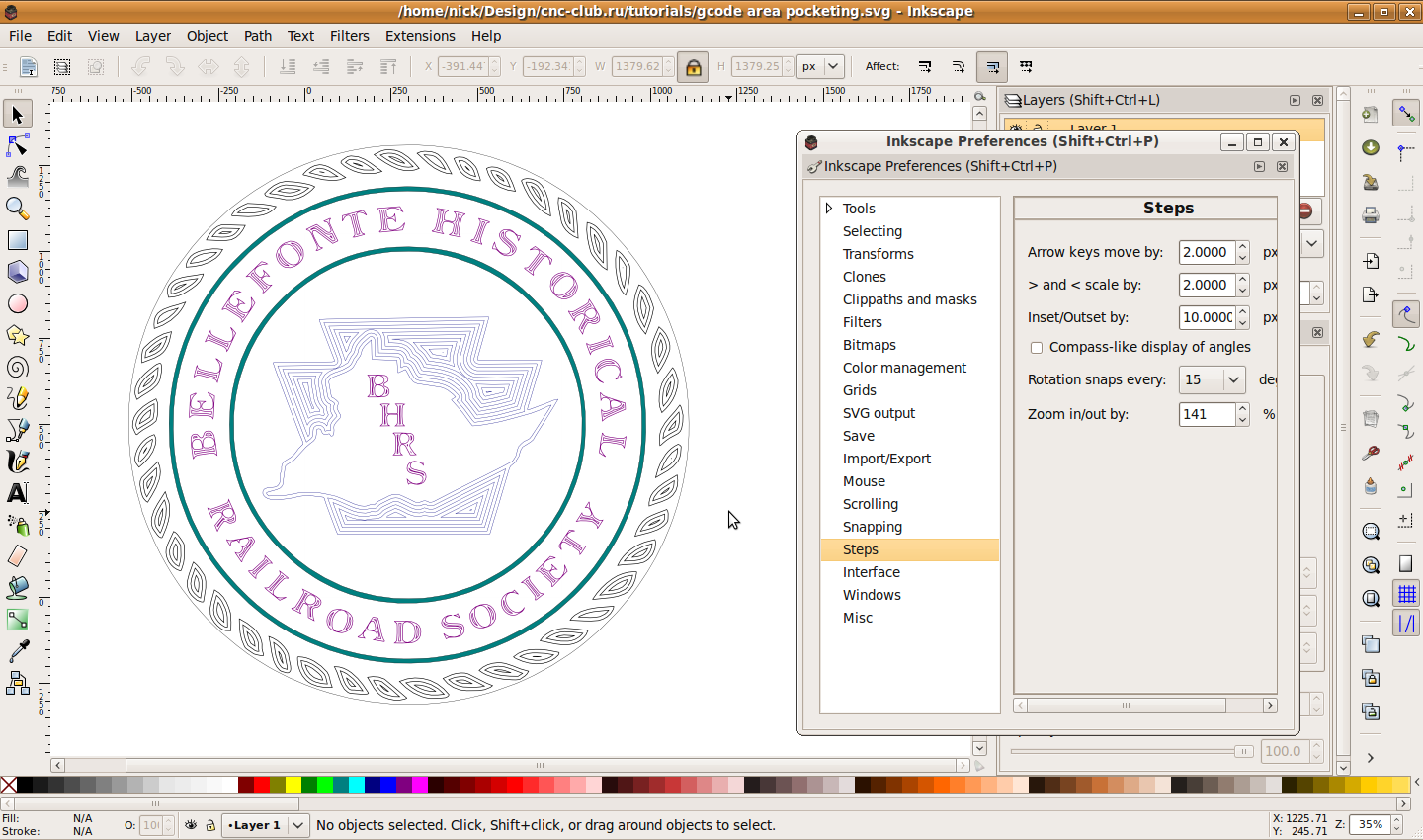
Task: Select the Color dropper tool
Action: 18,651
